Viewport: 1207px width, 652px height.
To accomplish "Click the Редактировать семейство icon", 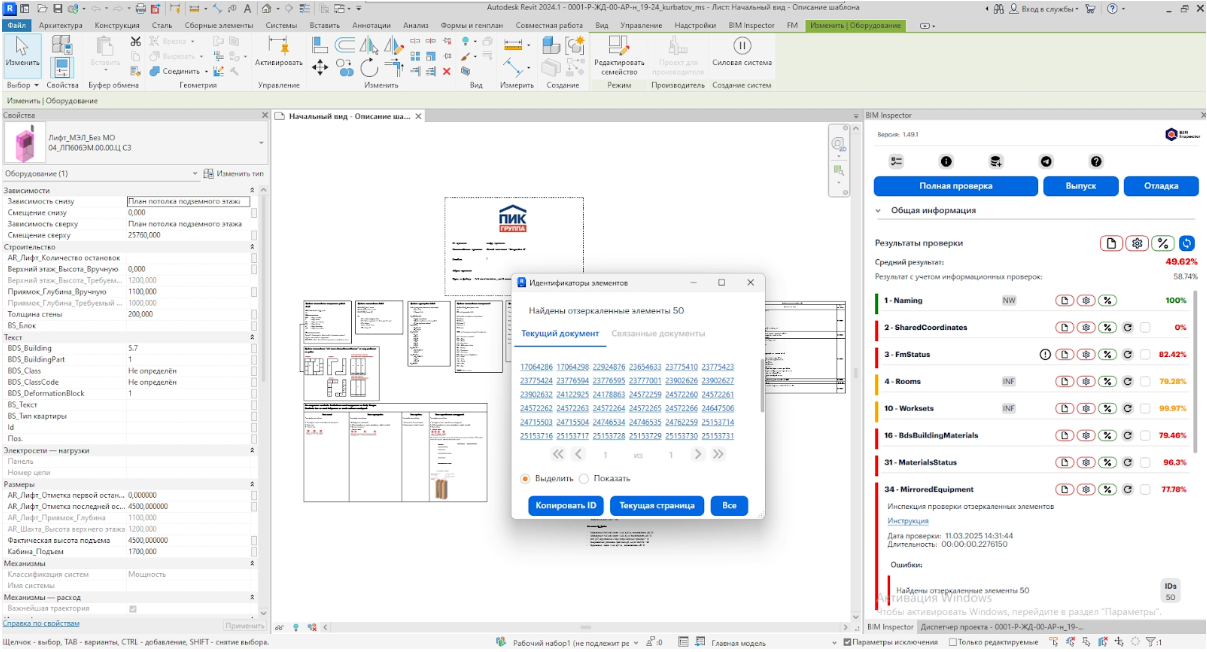I will (x=618, y=45).
